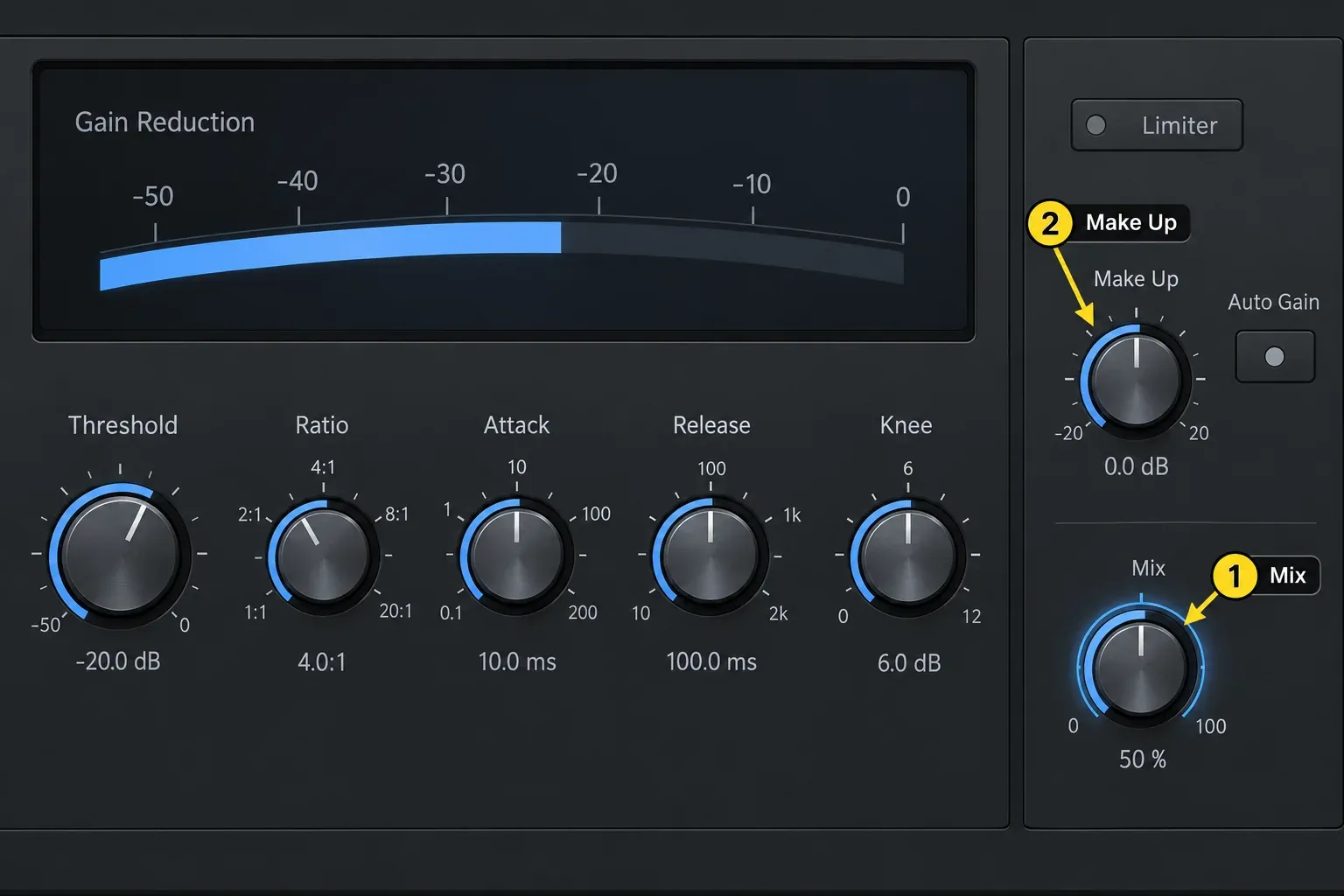Click the "-10" tick label on the meter
Image resolution: width=1344 pixels, height=896 pixels.
(x=752, y=184)
